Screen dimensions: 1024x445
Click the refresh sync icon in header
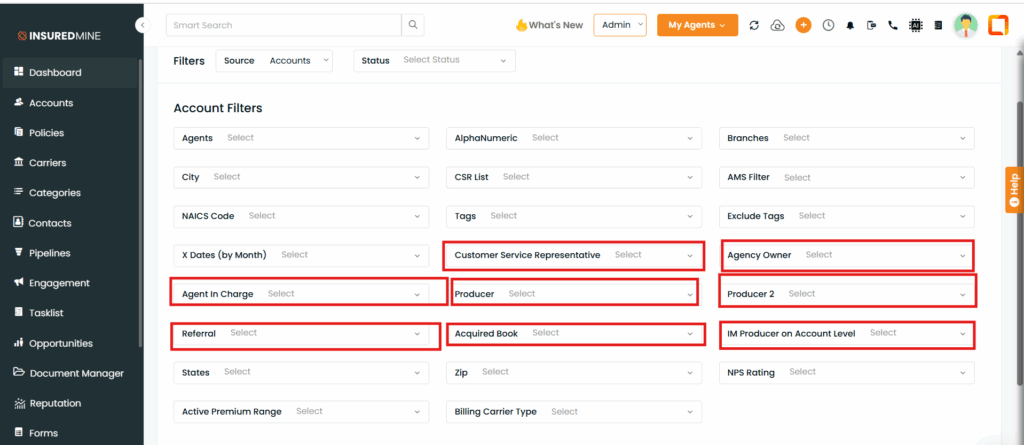(x=754, y=25)
